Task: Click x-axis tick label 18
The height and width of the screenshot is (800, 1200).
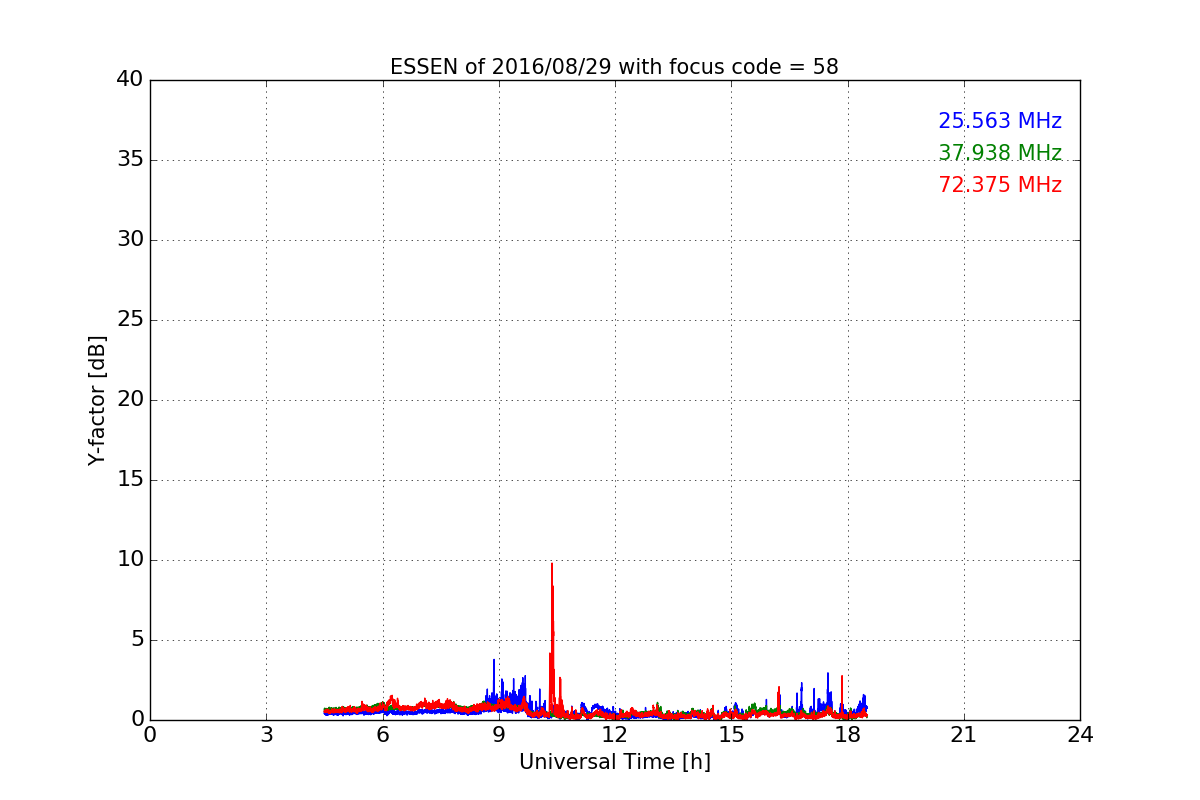Action: coord(847,735)
